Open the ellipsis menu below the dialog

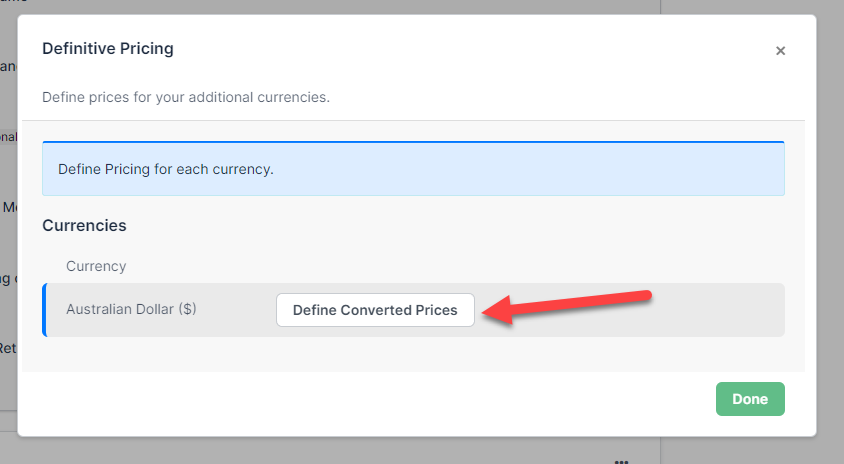(621, 461)
